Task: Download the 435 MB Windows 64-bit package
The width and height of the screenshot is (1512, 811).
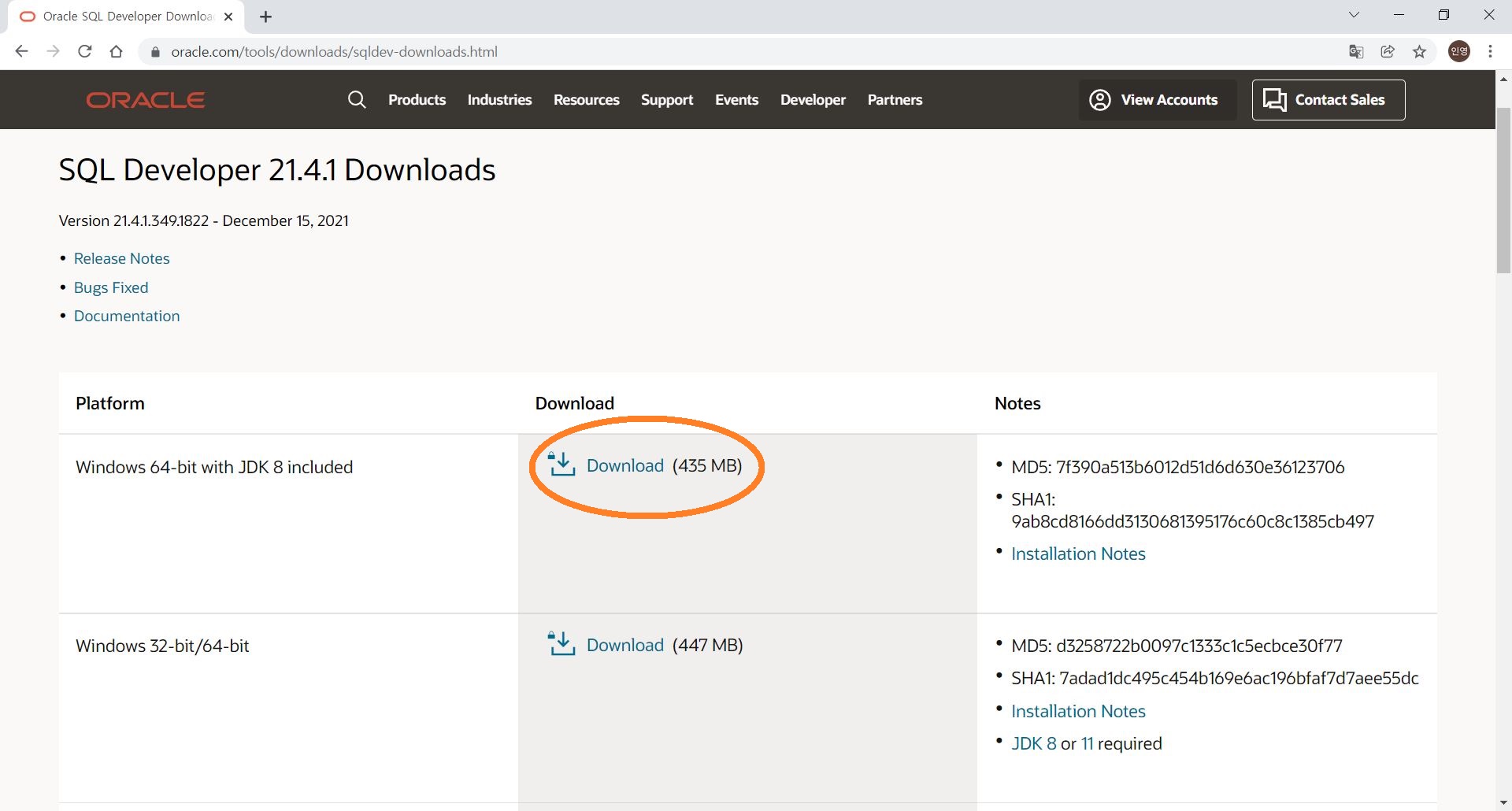Action: tap(625, 465)
